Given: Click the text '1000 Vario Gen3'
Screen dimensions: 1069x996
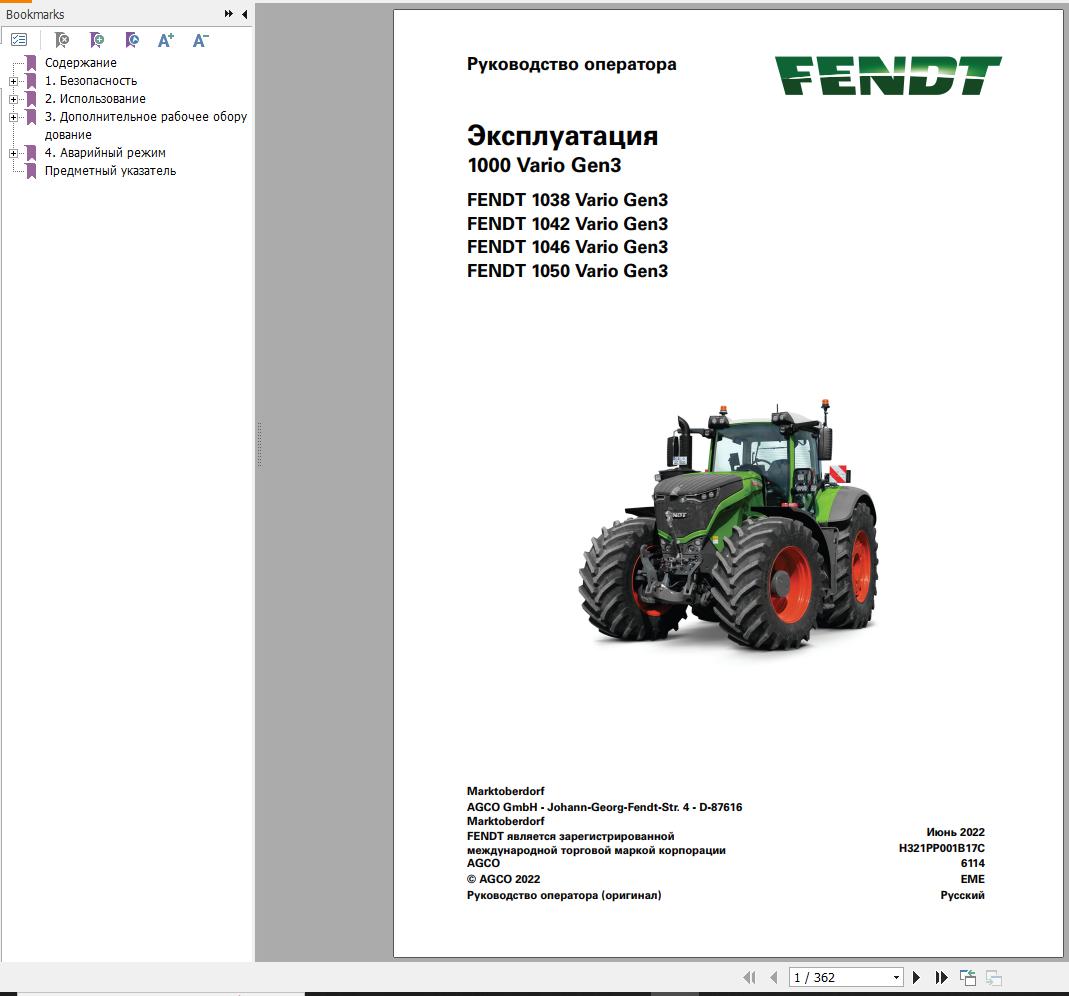Looking at the screenshot, I should coord(544,165).
